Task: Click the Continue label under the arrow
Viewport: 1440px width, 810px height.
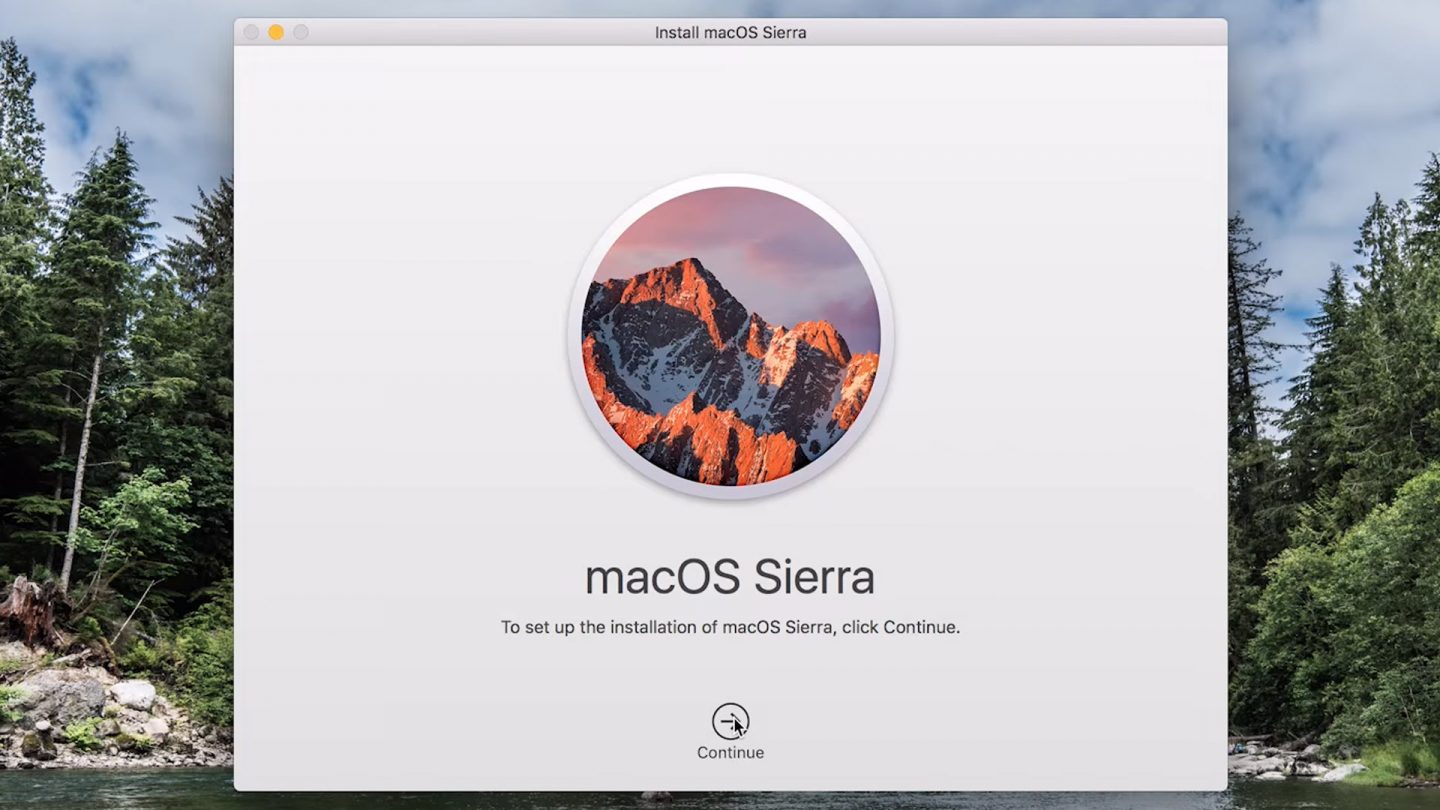Action: 730,753
